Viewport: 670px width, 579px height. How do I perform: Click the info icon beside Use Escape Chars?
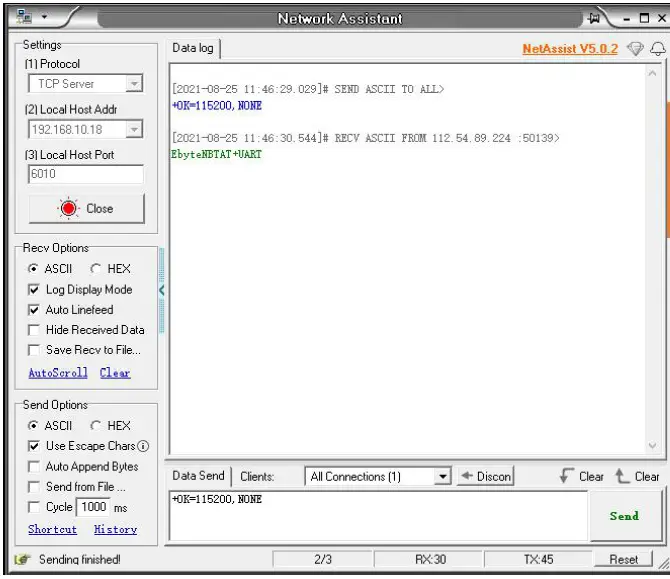(143, 446)
